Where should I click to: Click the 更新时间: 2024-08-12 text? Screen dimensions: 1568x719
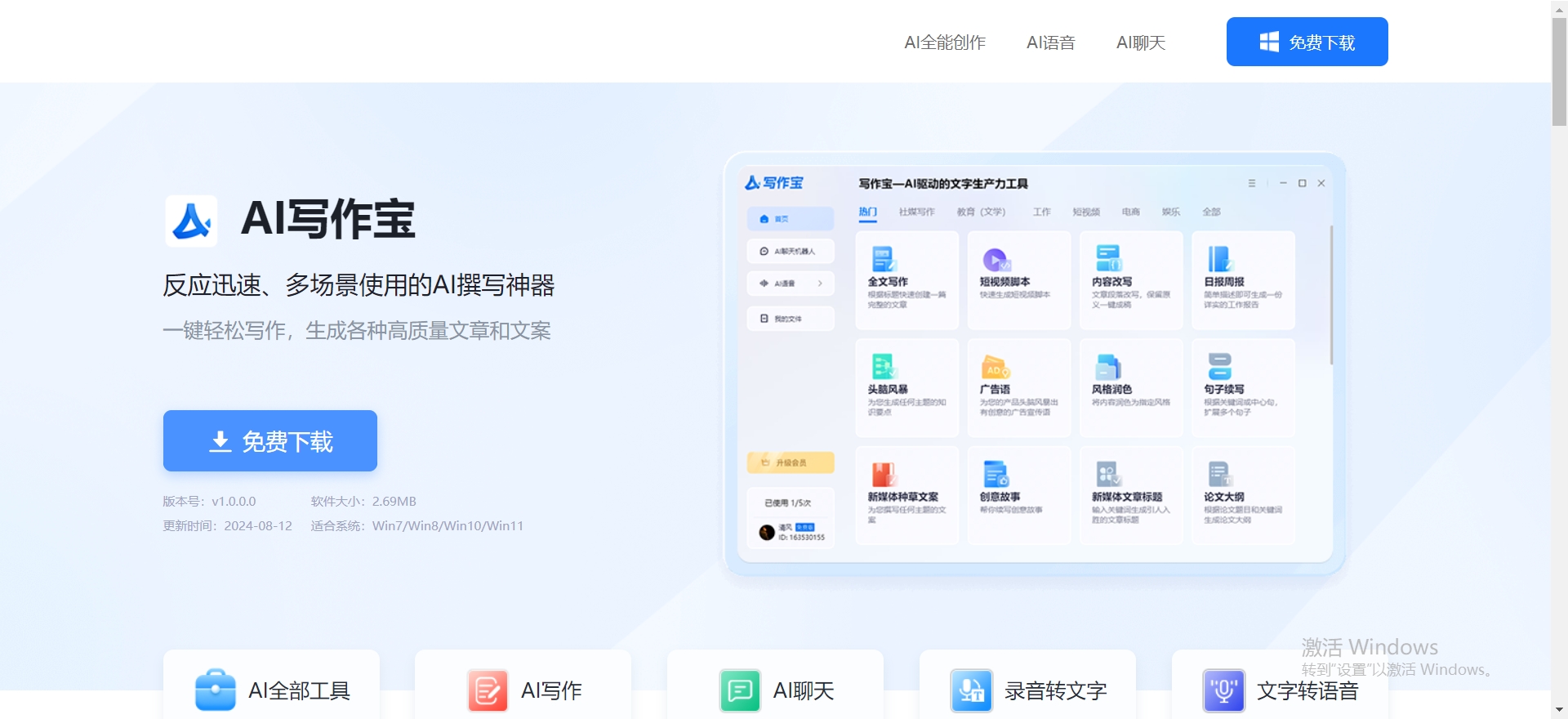pos(227,526)
